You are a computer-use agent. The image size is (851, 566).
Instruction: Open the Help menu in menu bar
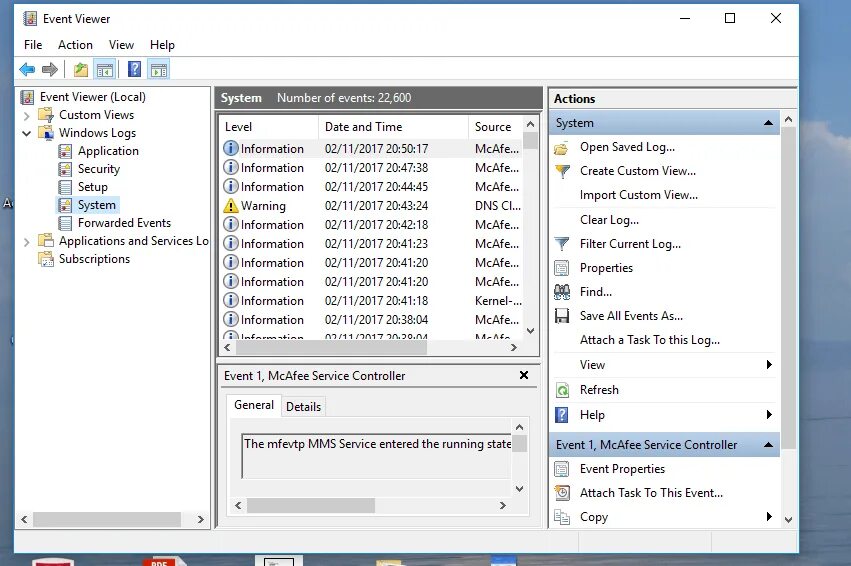(x=162, y=45)
